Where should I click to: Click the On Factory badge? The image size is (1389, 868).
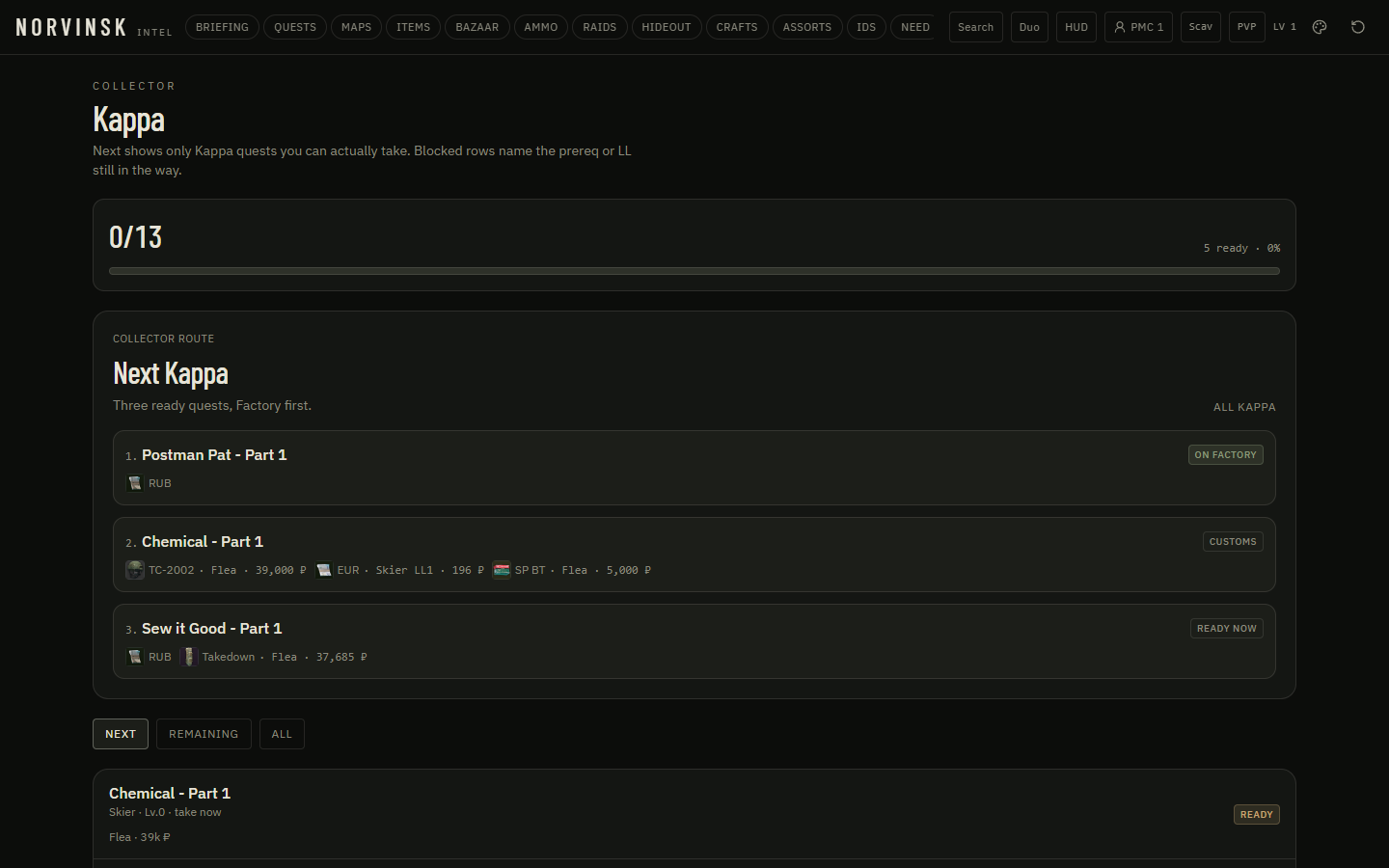[1226, 454]
